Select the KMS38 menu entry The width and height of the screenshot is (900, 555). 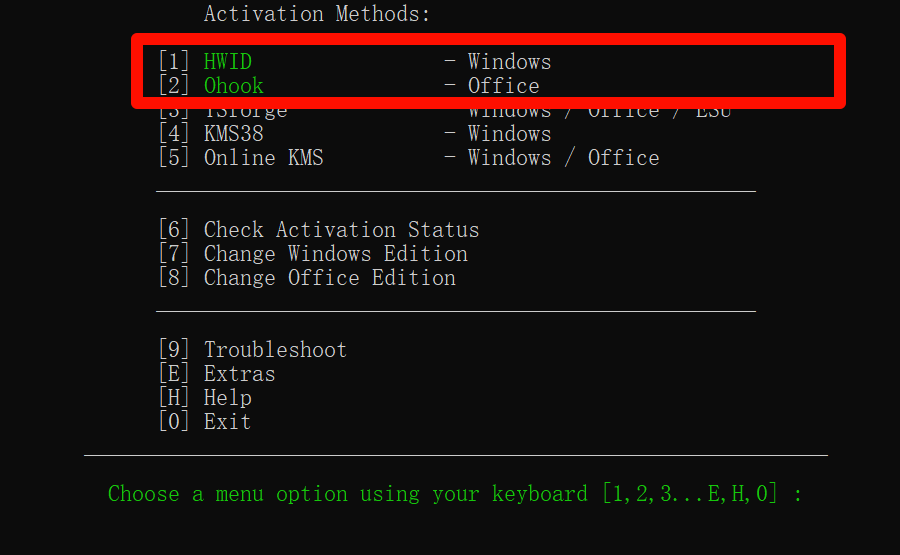coord(233,134)
